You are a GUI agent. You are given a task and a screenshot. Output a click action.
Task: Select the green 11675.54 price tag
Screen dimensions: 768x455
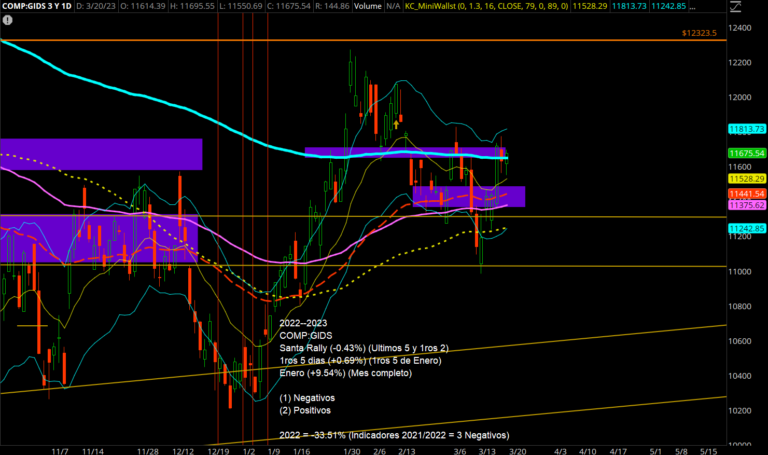tap(747, 153)
